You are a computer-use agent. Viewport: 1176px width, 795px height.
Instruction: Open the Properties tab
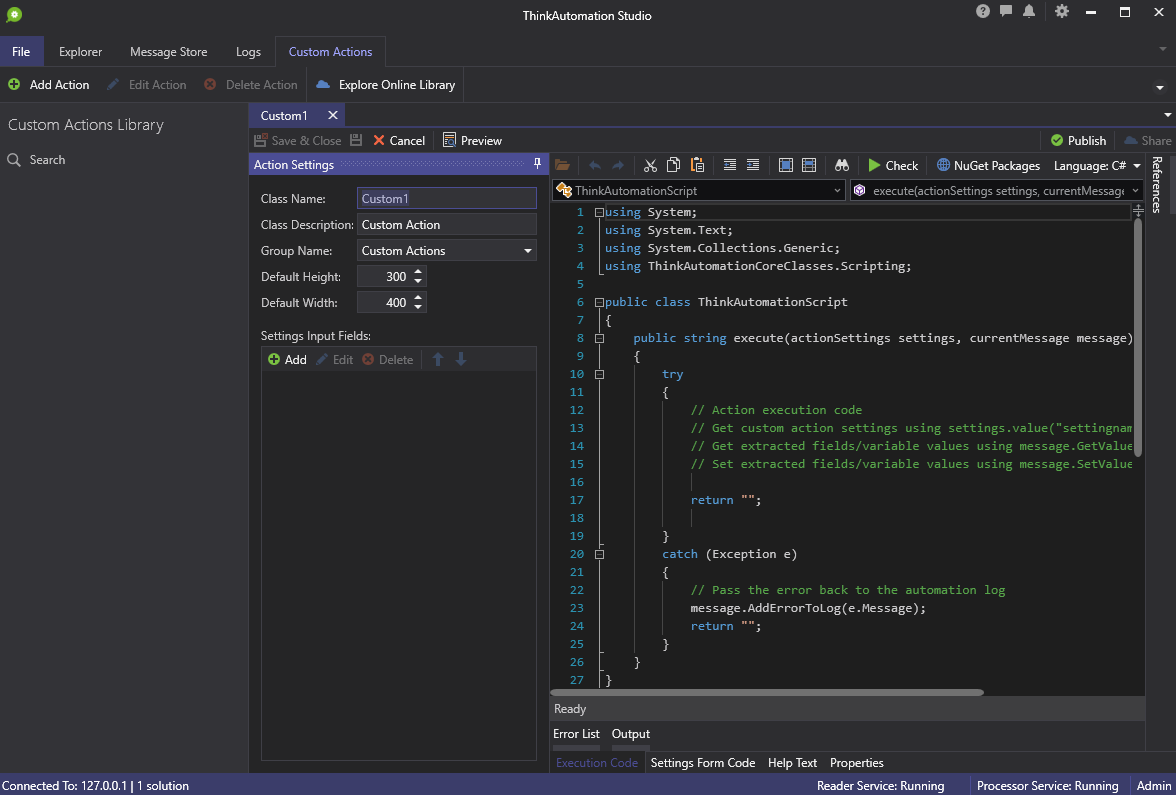click(x=856, y=763)
